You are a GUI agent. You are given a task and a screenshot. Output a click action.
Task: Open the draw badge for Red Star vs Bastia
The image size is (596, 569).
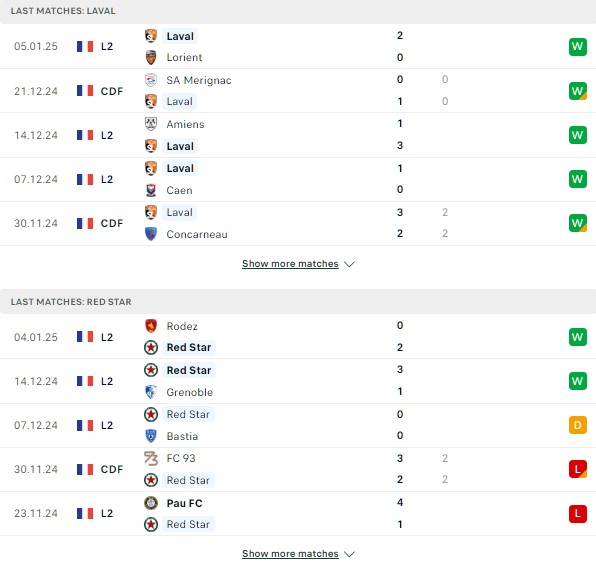click(x=577, y=425)
